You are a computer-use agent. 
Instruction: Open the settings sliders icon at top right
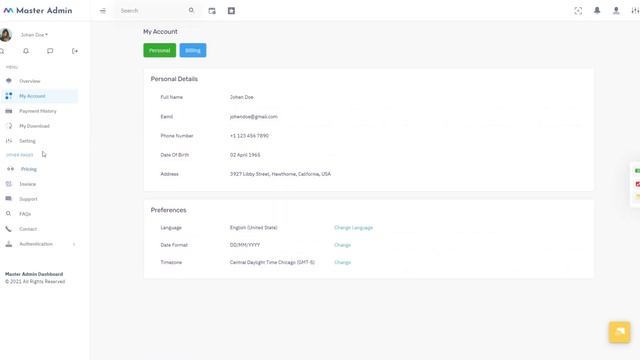(635, 11)
